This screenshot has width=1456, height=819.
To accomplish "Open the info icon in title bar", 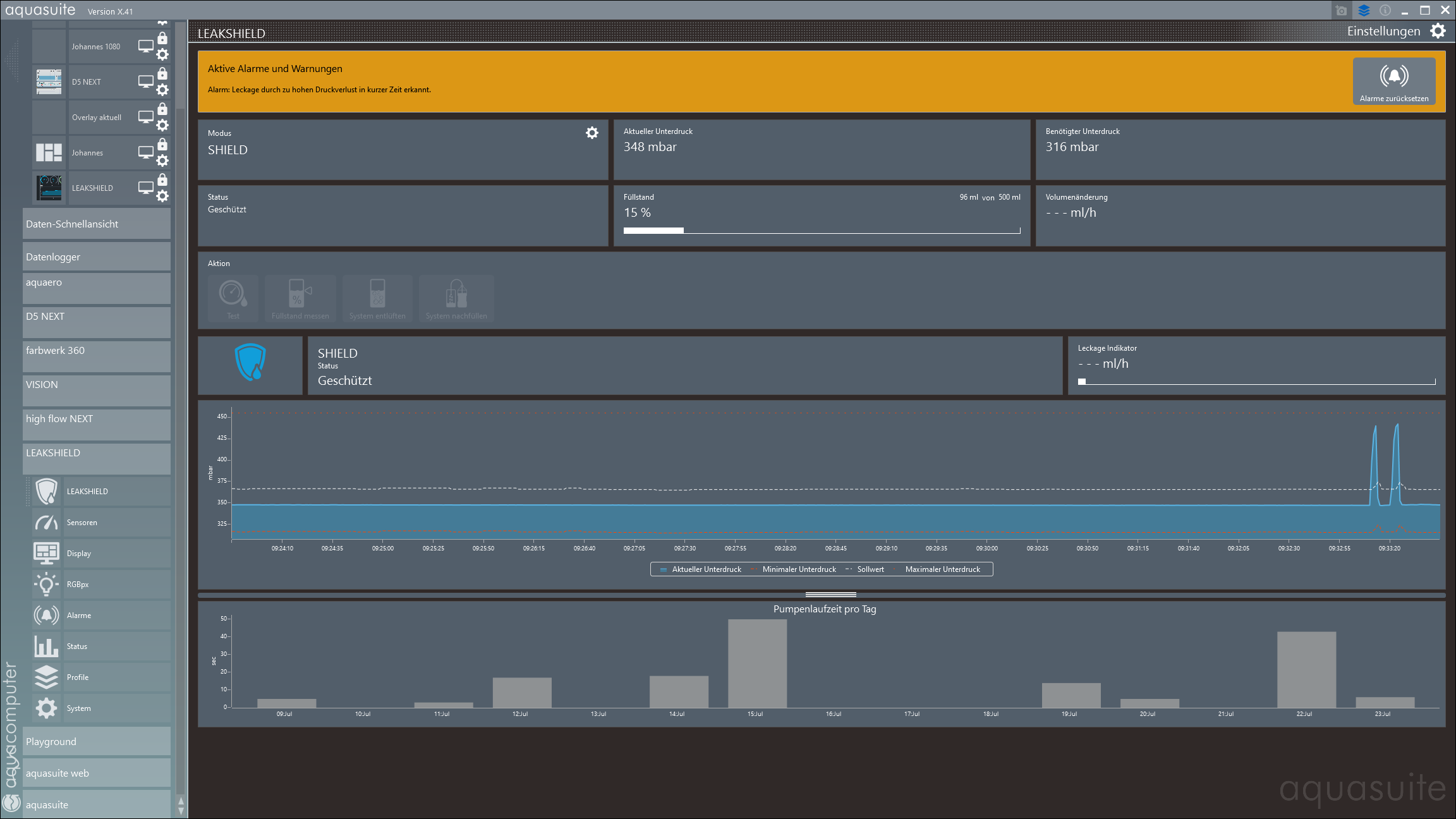I will tap(1385, 10).
